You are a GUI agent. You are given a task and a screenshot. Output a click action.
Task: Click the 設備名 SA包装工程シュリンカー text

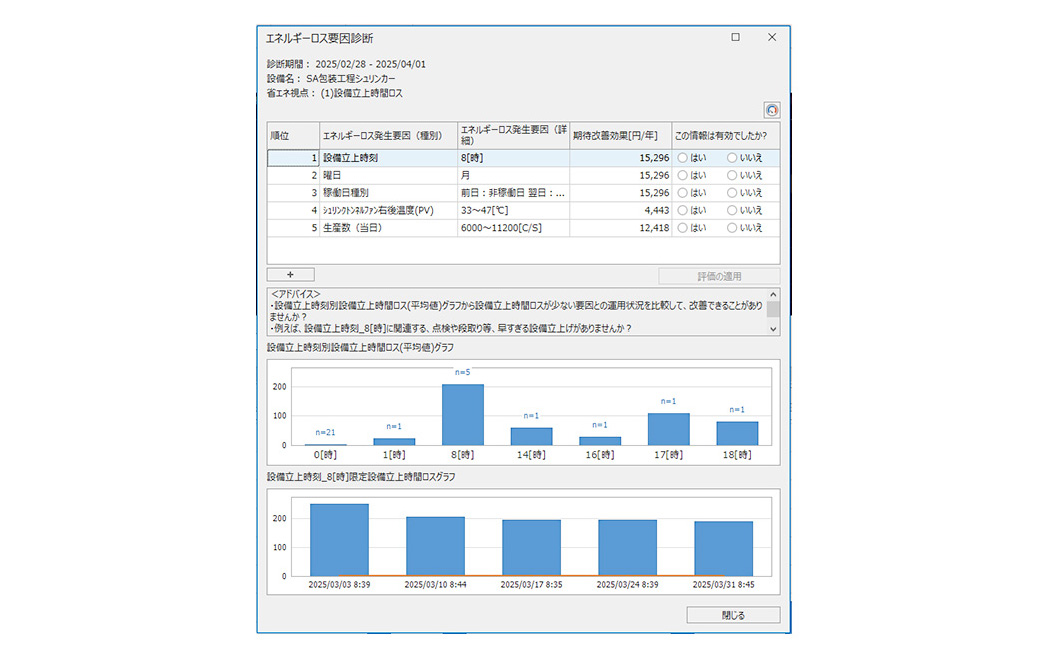click(x=331, y=79)
